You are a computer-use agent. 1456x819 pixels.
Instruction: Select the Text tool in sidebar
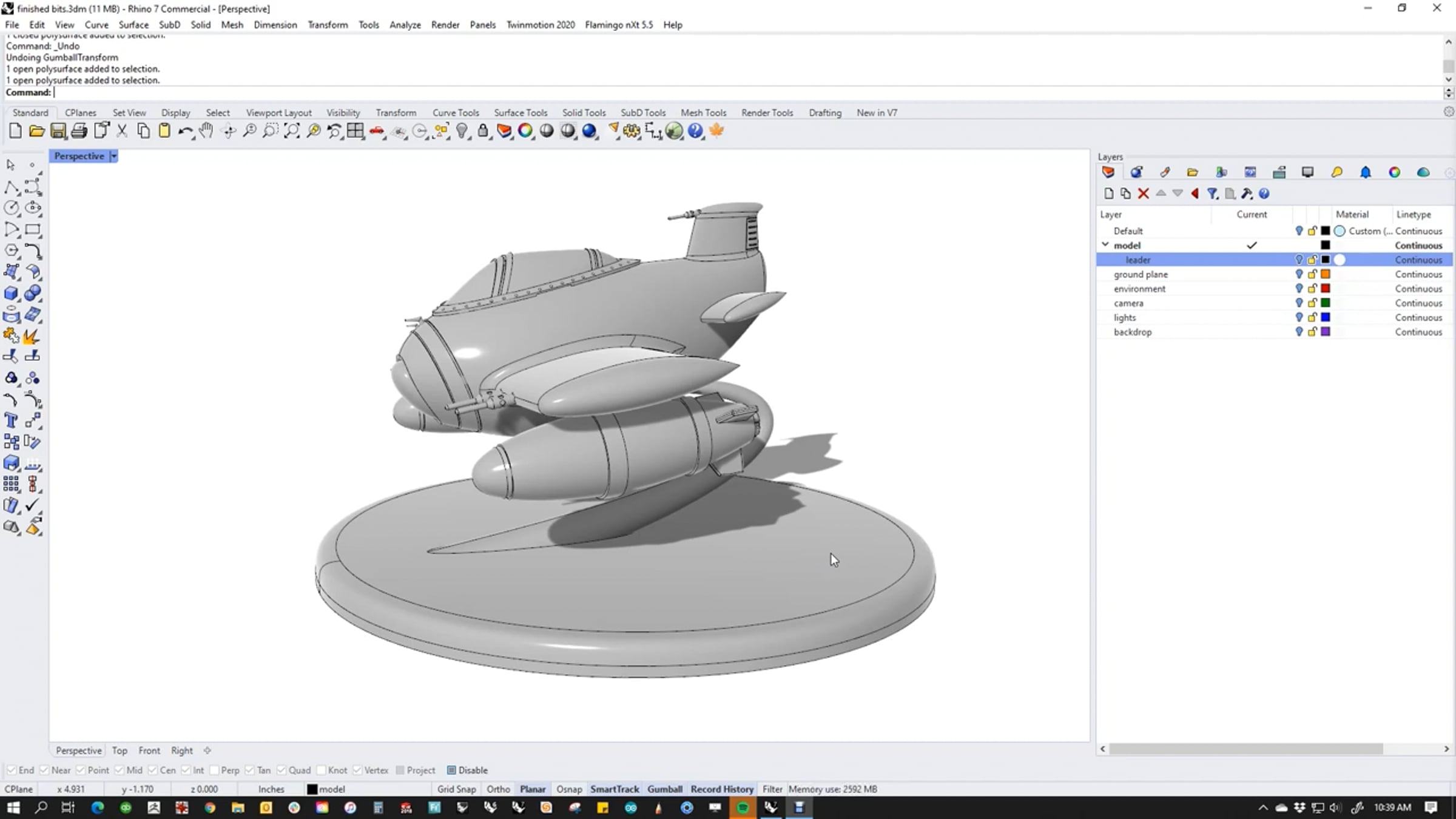pyautogui.click(x=11, y=420)
